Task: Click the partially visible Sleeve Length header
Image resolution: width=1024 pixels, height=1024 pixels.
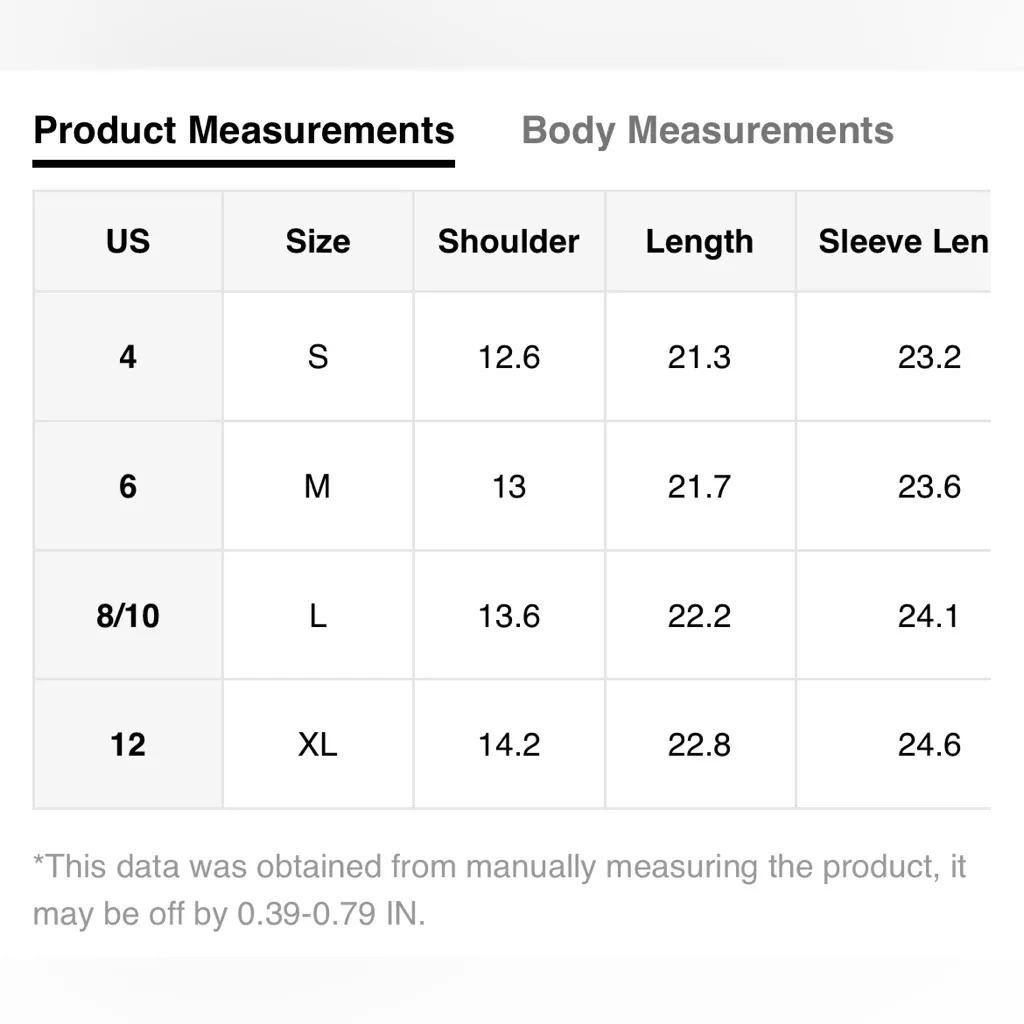Action: 902,242
